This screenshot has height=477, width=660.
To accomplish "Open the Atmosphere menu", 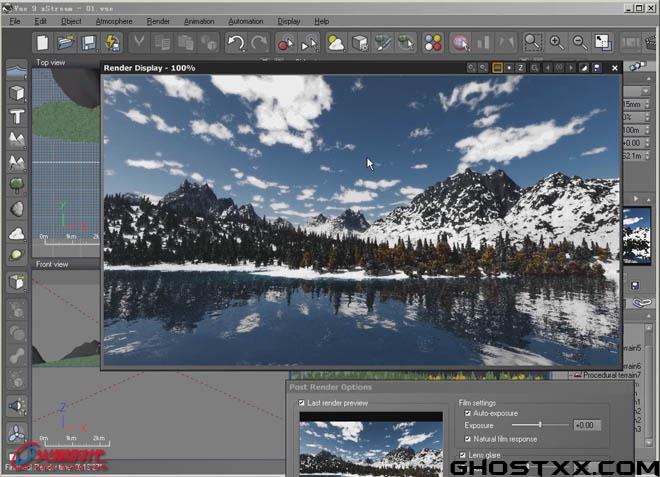I will click(114, 21).
